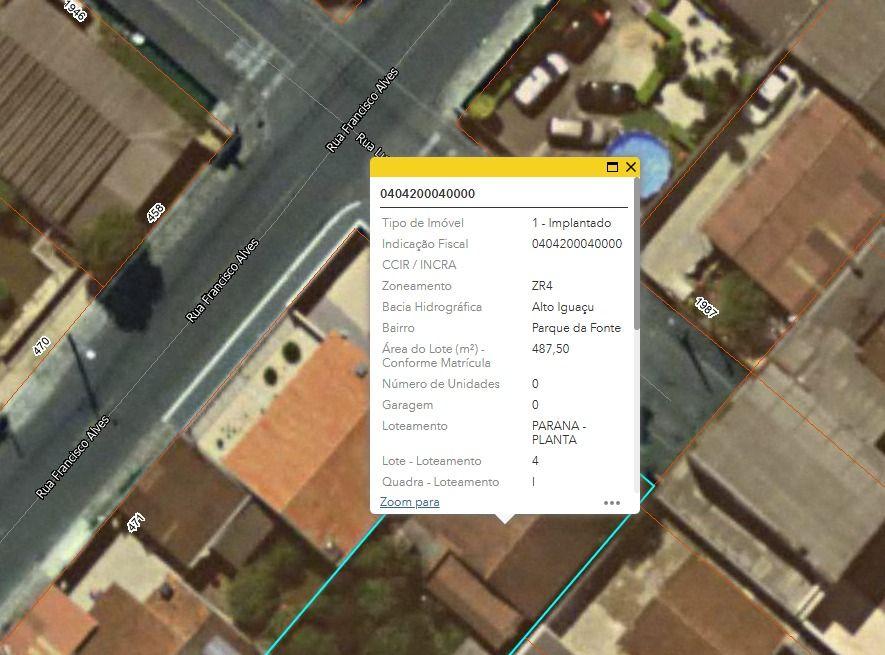Click the CCIR / INCRA field label
Viewport: 885px width, 655px height.
click(x=418, y=264)
